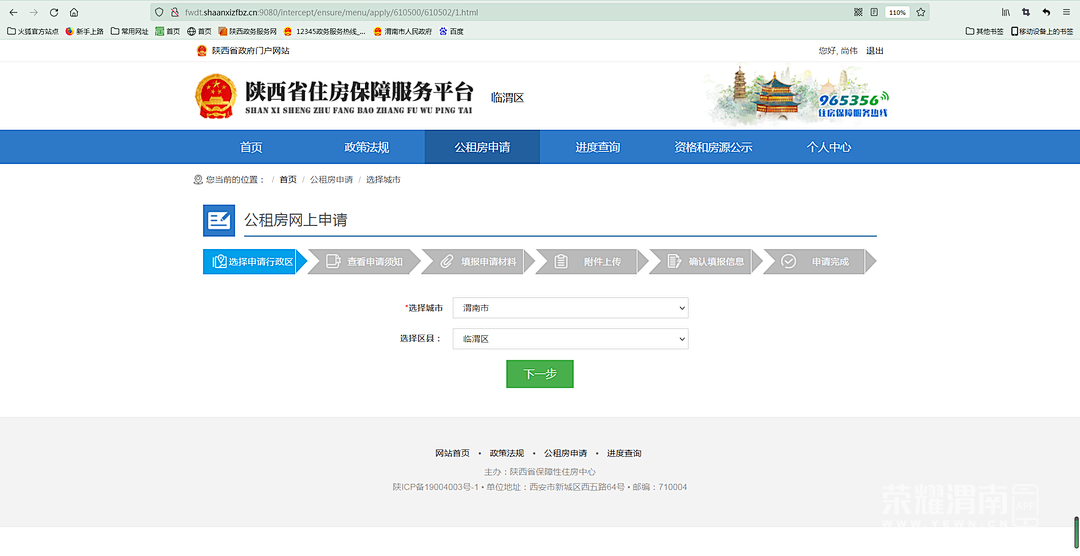Open the QR code icon in address bar
The image size is (1080, 556).
coord(858,12)
